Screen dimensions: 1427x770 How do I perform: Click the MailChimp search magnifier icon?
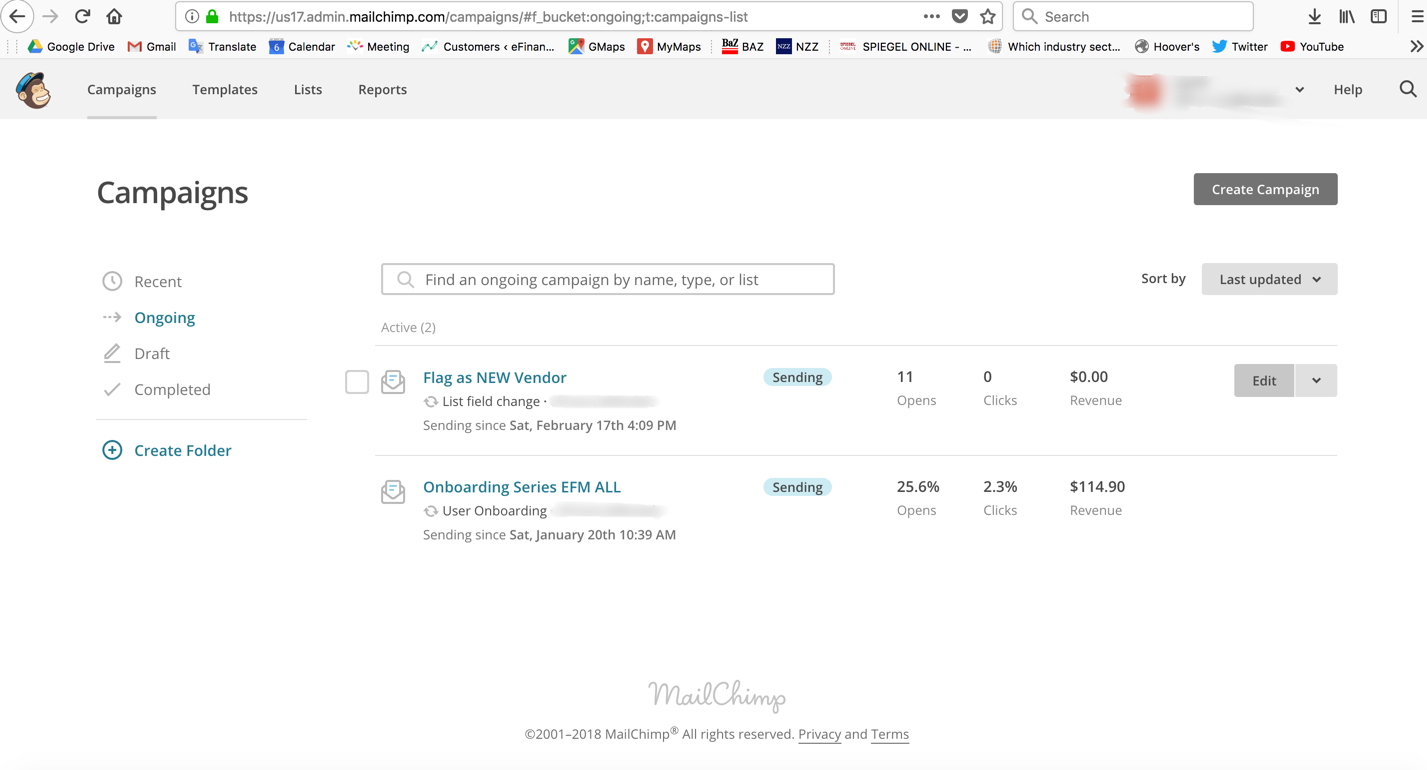coord(1408,89)
